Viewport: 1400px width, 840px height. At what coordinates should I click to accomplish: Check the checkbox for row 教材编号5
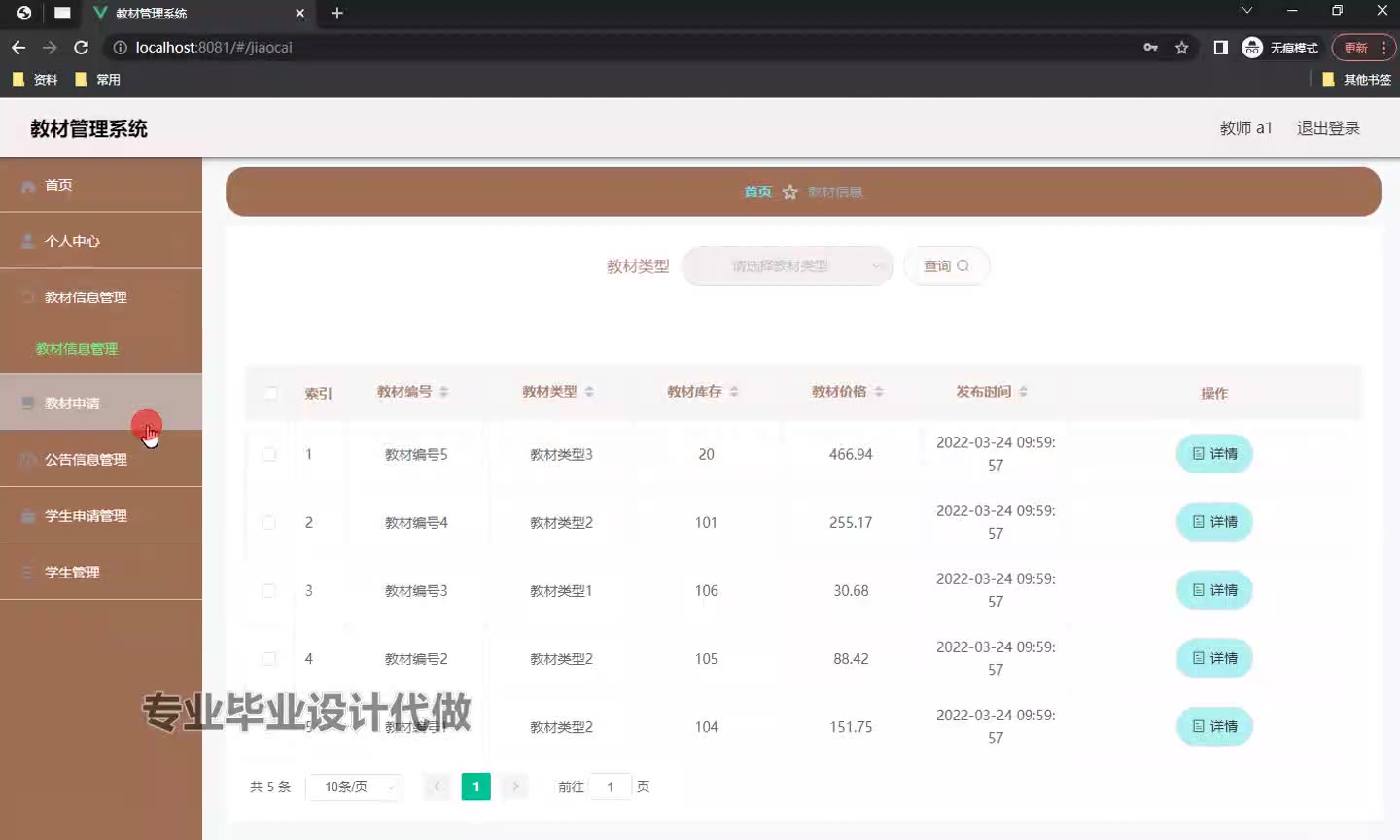269,454
